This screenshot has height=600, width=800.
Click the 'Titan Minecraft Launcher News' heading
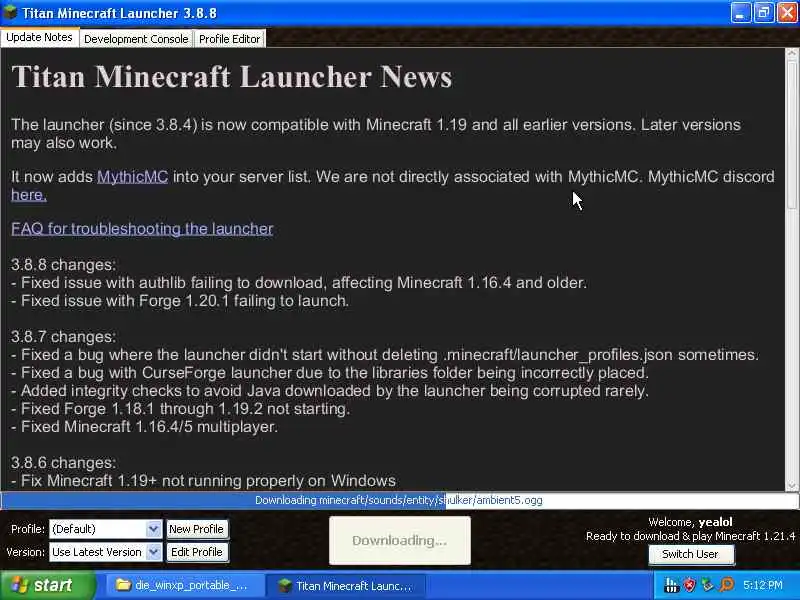pyautogui.click(x=232, y=78)
